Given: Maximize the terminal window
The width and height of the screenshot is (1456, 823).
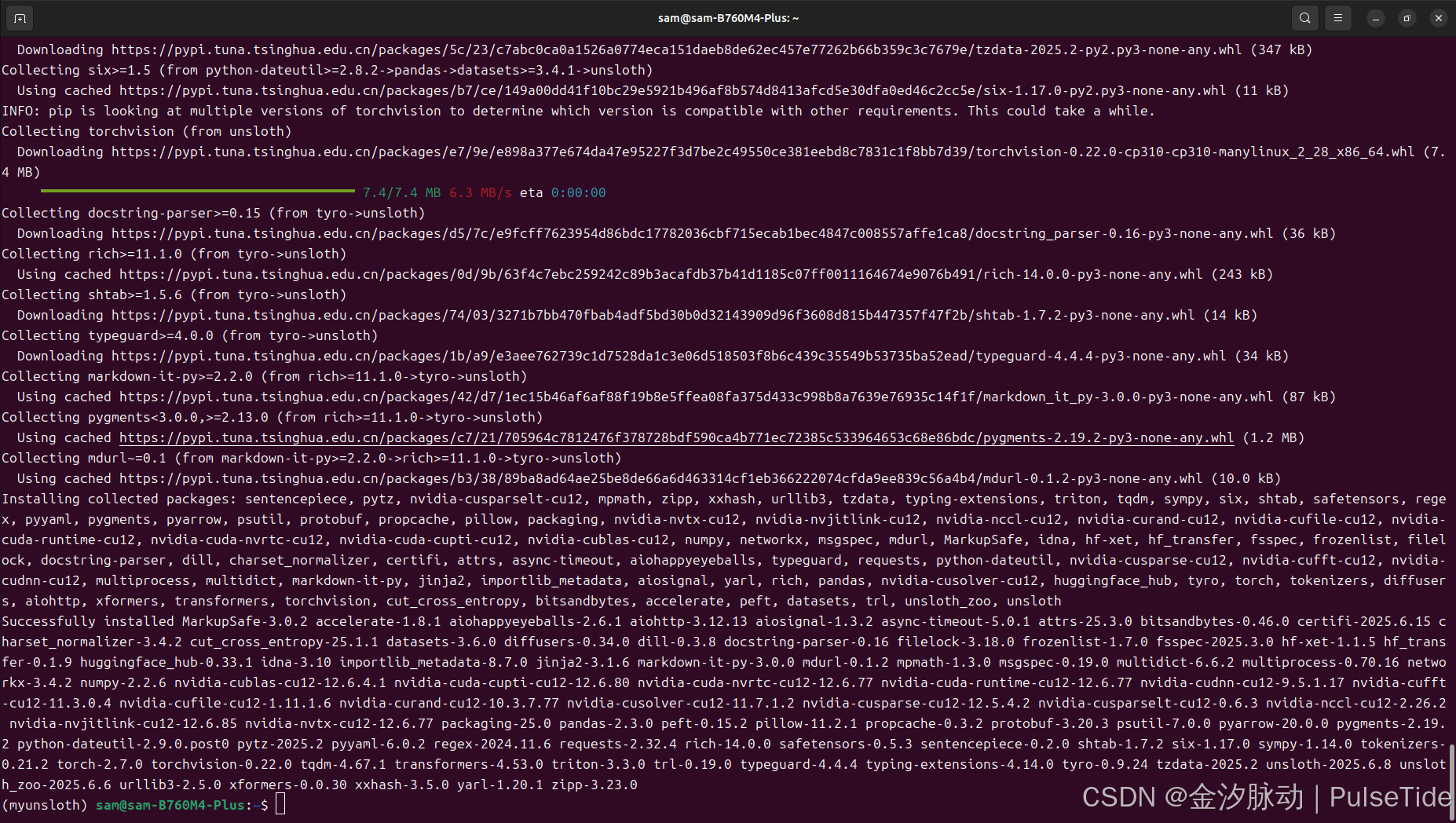Looking at the screenshot, I should click(1407, 18).
